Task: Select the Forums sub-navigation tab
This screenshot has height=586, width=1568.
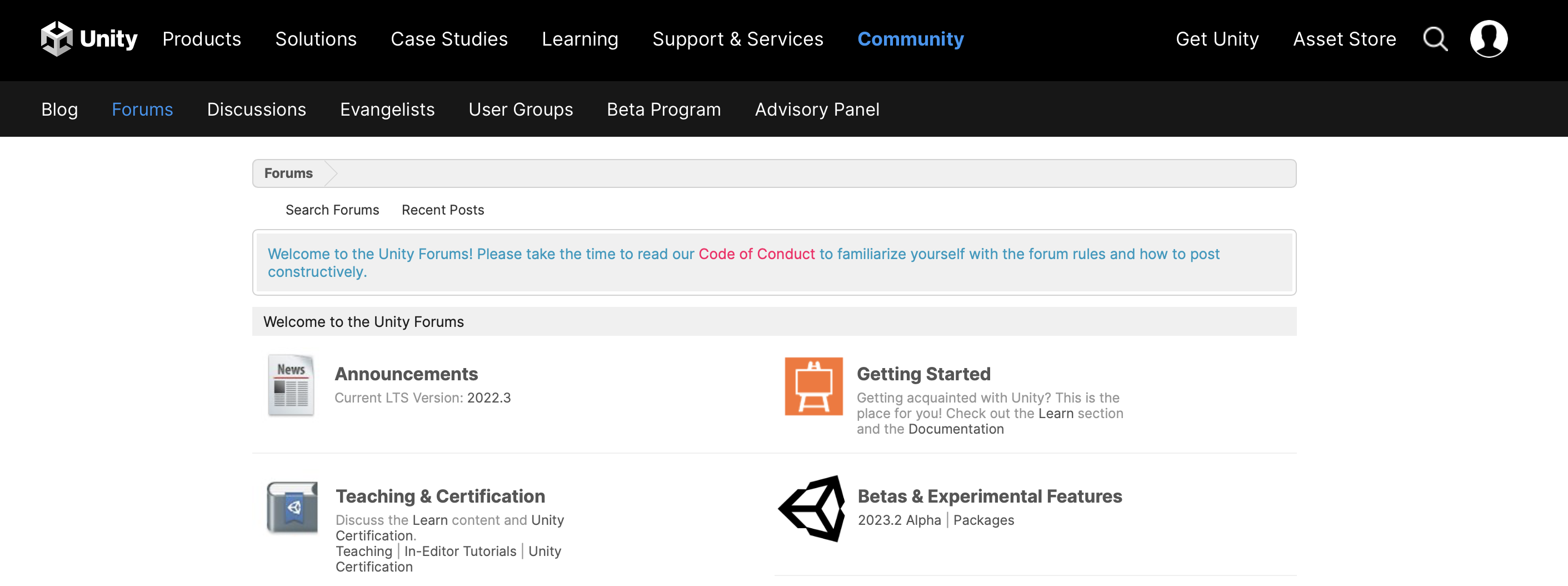Action: 142,109
